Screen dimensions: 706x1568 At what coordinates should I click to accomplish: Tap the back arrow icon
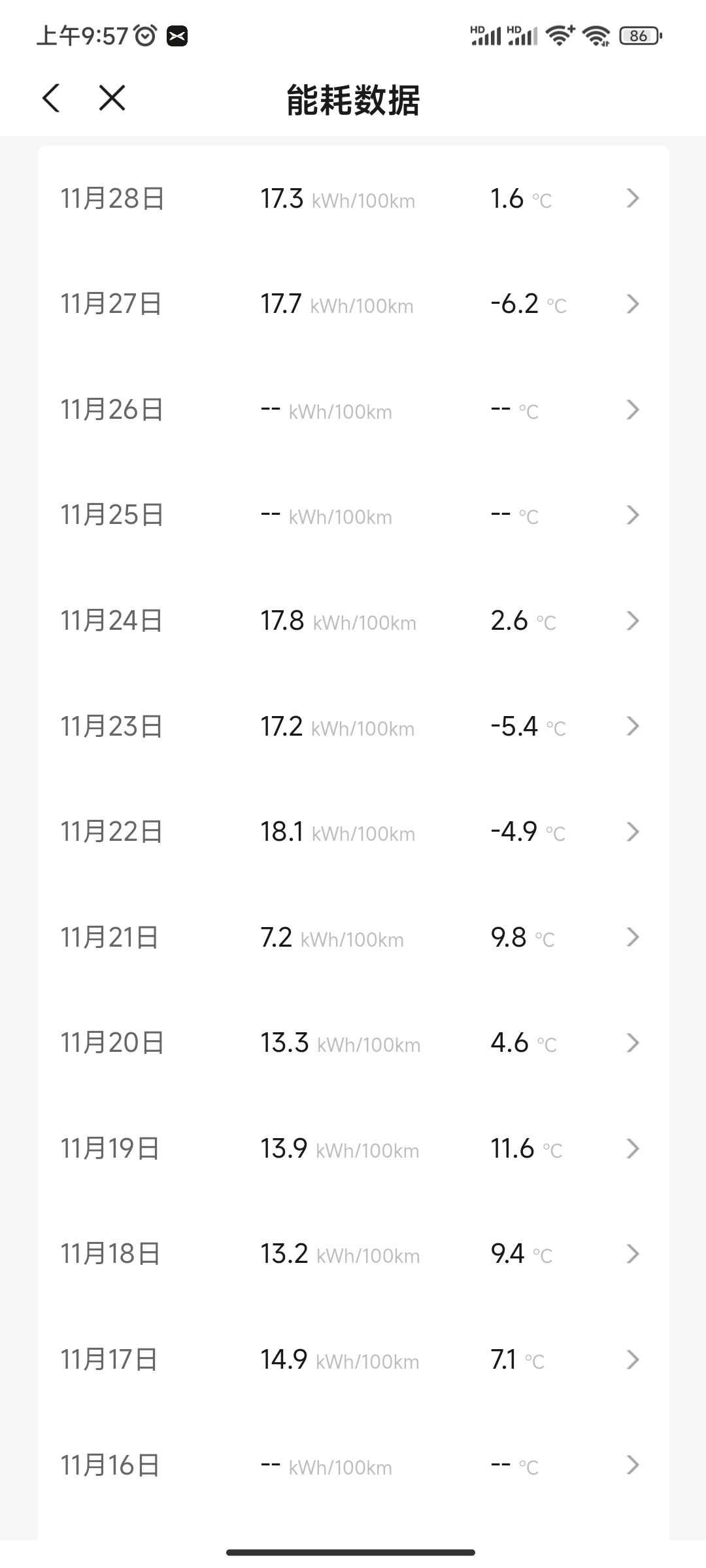click(51, 99)
